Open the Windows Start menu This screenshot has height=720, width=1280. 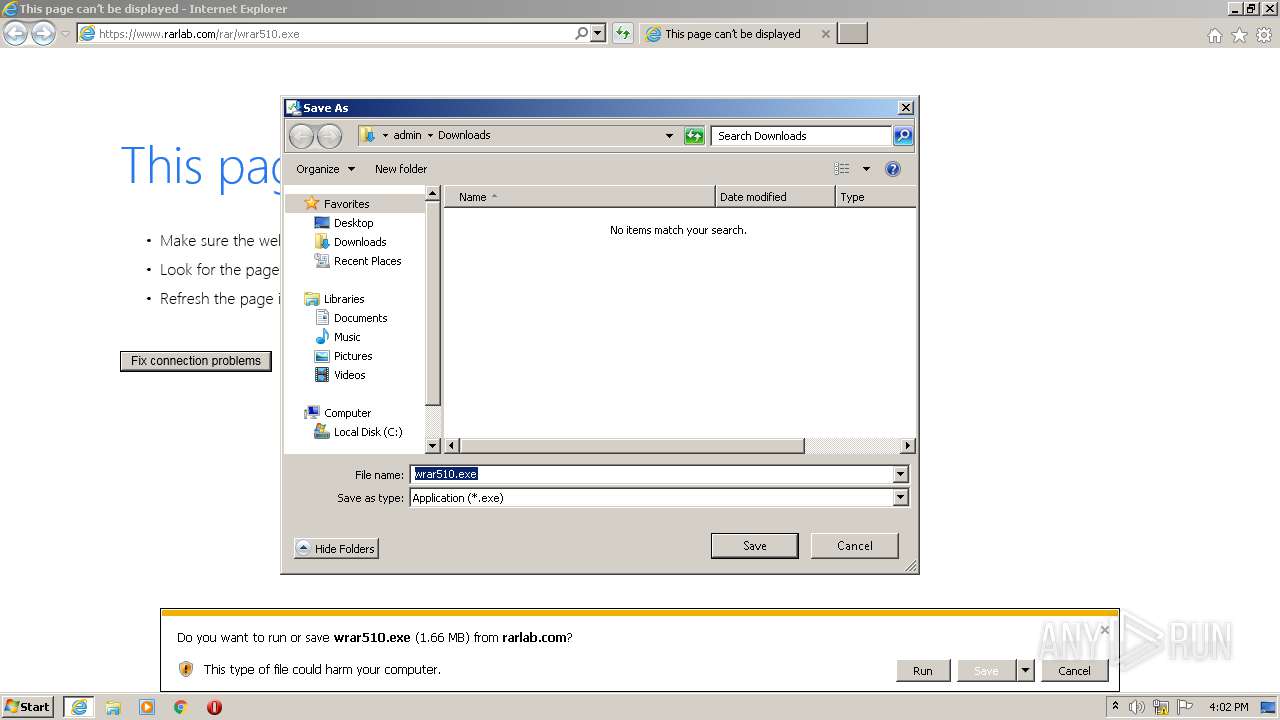coord(27,707)
